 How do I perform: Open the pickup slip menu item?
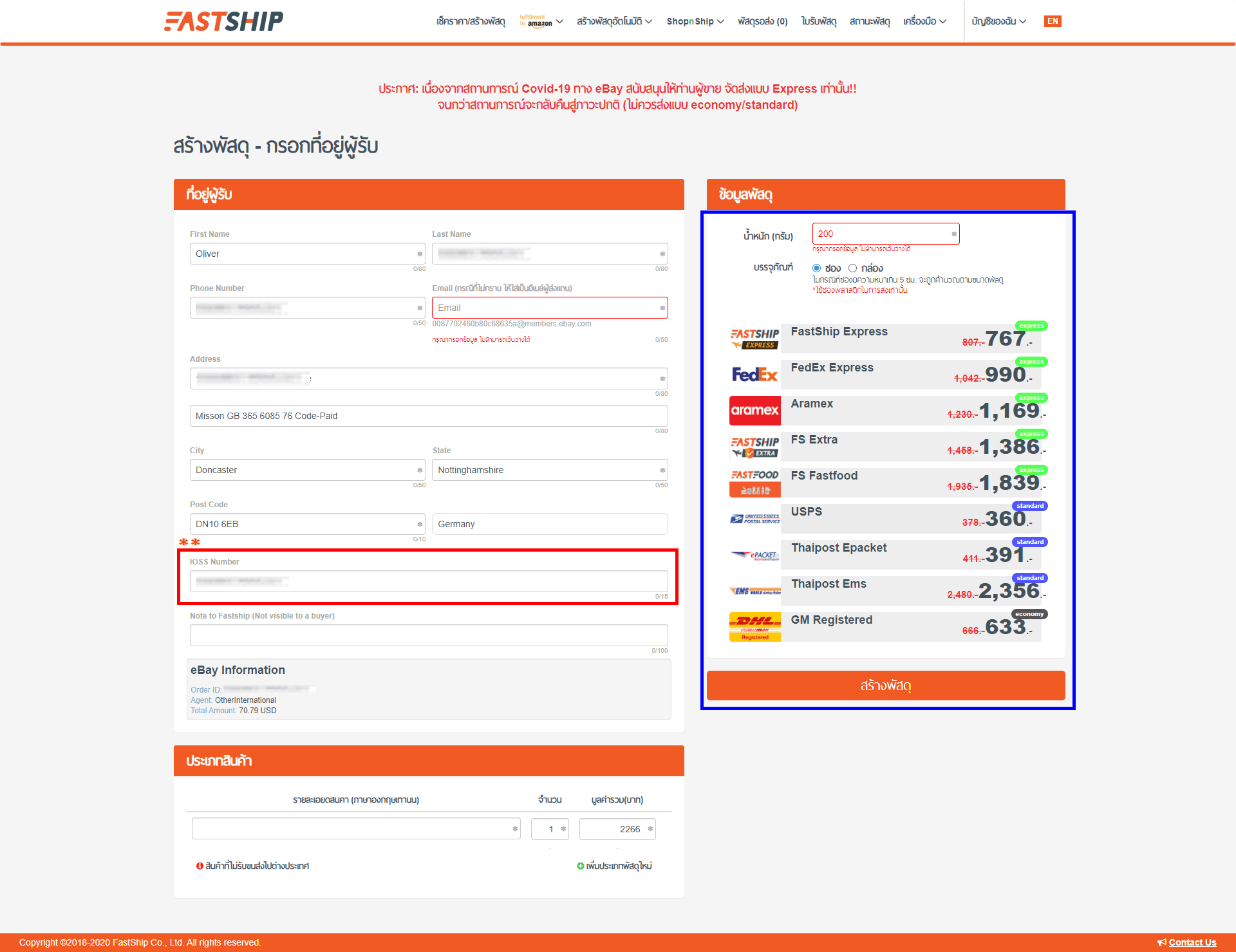[818, 21]
